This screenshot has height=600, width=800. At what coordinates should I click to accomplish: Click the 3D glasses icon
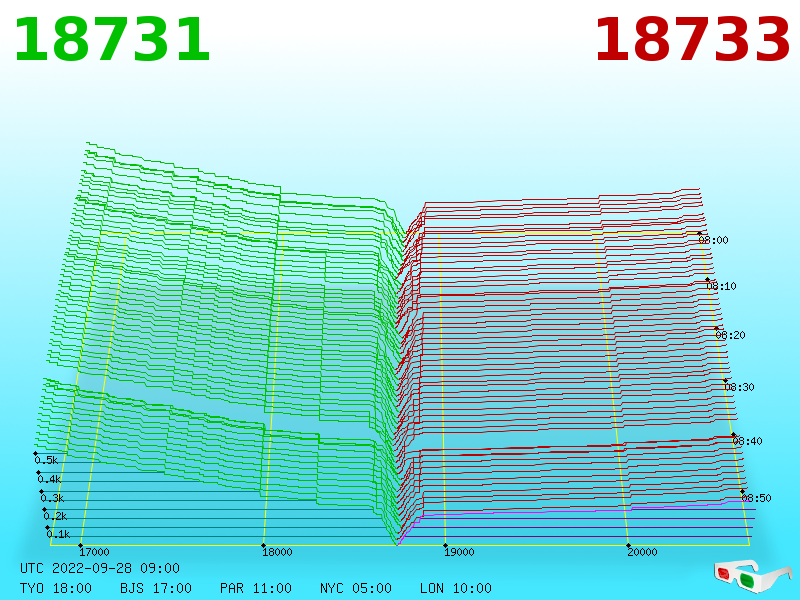[x=752, y=575]
